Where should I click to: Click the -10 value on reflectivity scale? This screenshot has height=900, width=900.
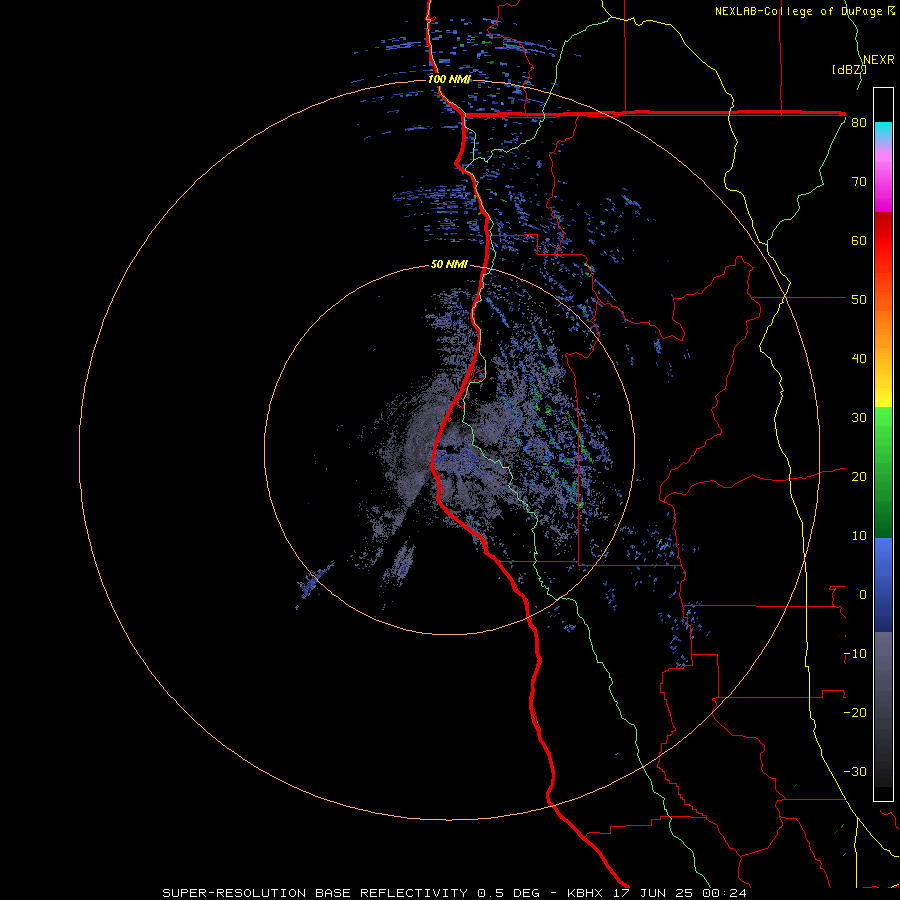[855, 654]
